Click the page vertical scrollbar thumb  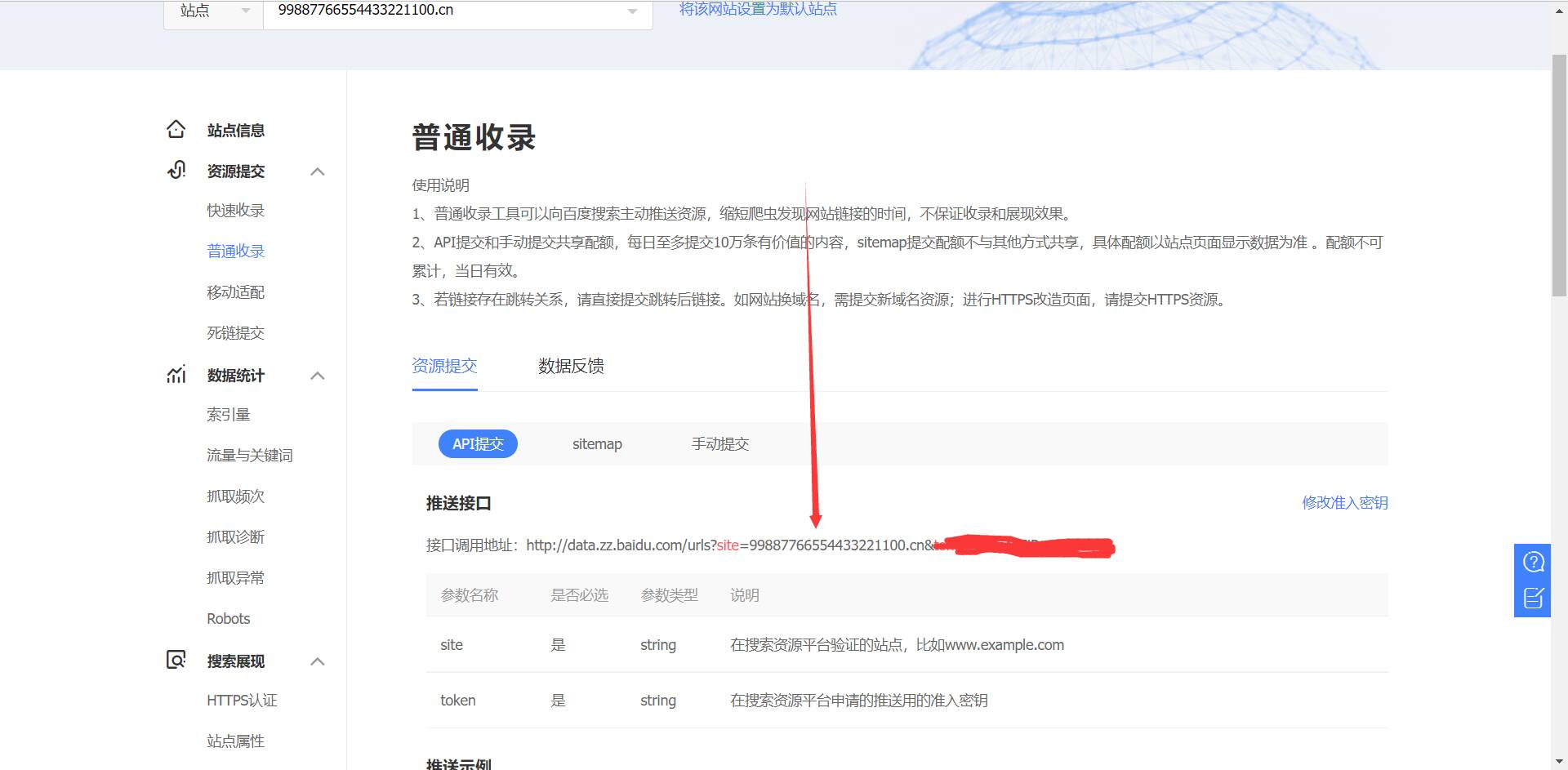[1559, 176]
